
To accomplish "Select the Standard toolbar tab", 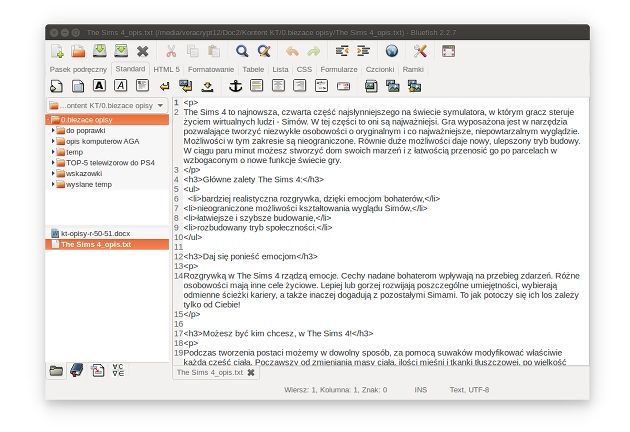I will [x=130, y=69].
